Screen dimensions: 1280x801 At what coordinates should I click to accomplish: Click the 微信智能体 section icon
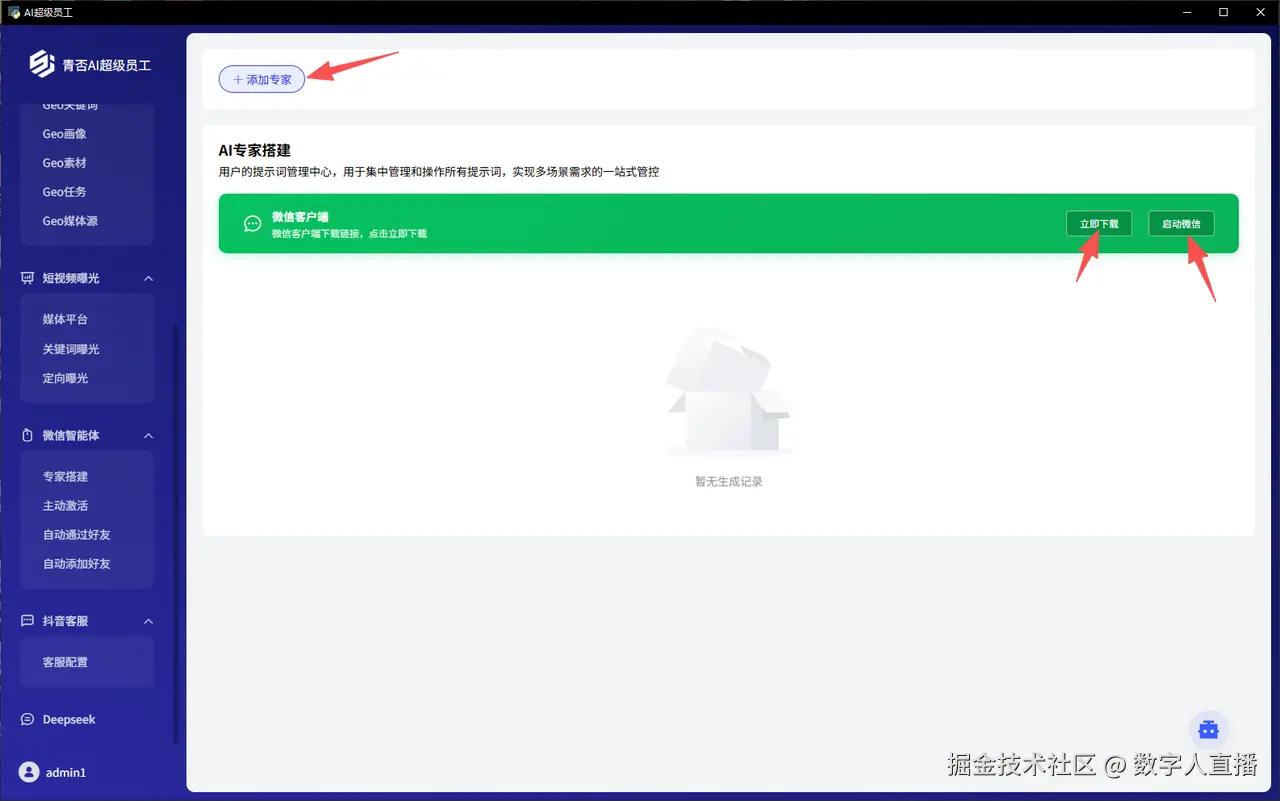(x=28, y=436)
